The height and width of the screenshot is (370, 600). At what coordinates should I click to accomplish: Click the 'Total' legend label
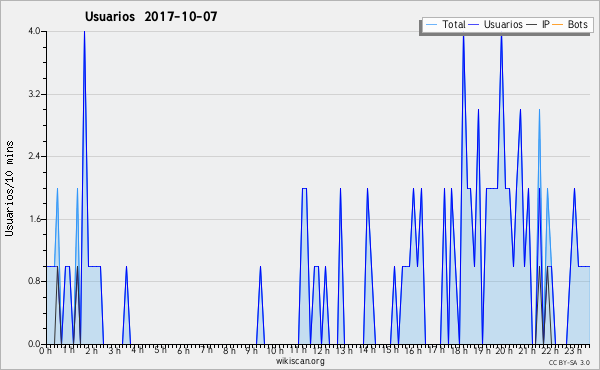coord(453,24)
